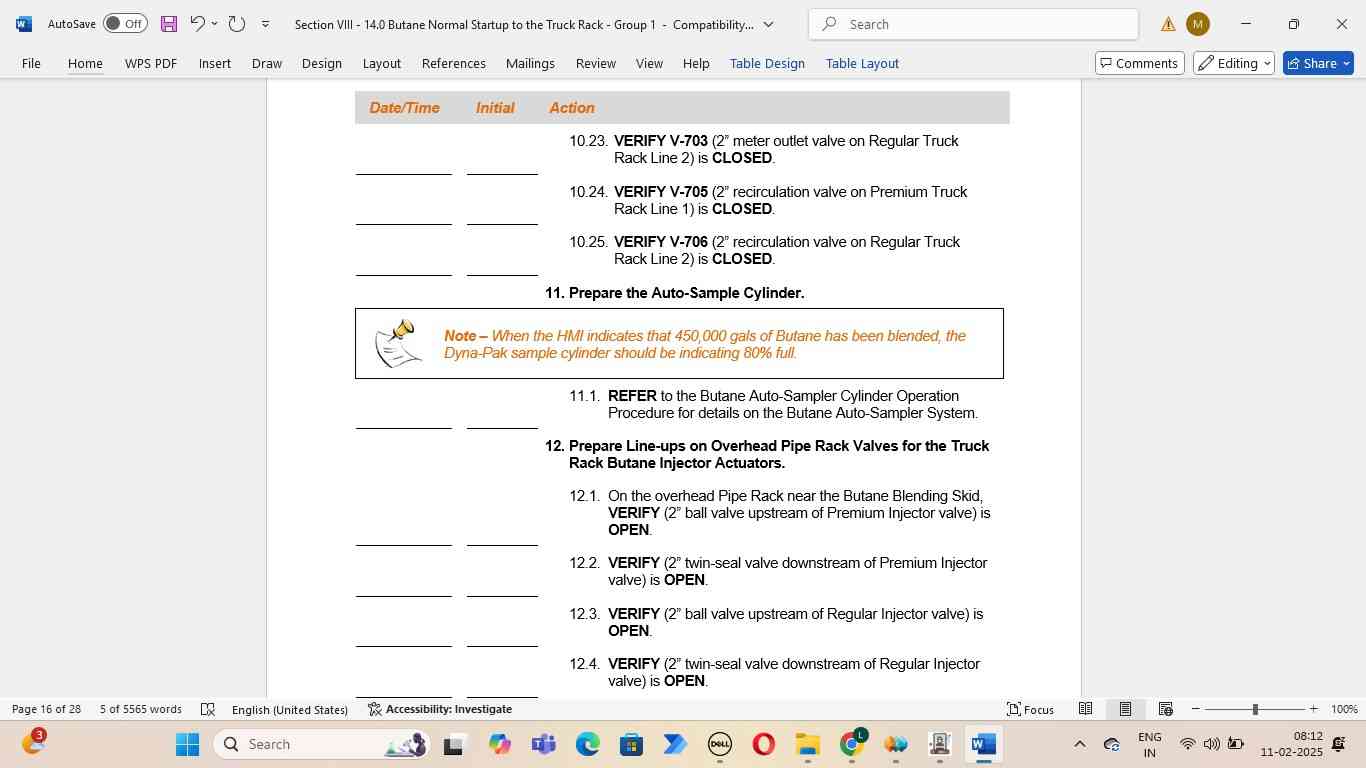Viewport: 1366px width, 768px height.
Task: Click heading '11. Prepare the Auto-Sample Cylinder.'
Action: [x=674, y=293]
